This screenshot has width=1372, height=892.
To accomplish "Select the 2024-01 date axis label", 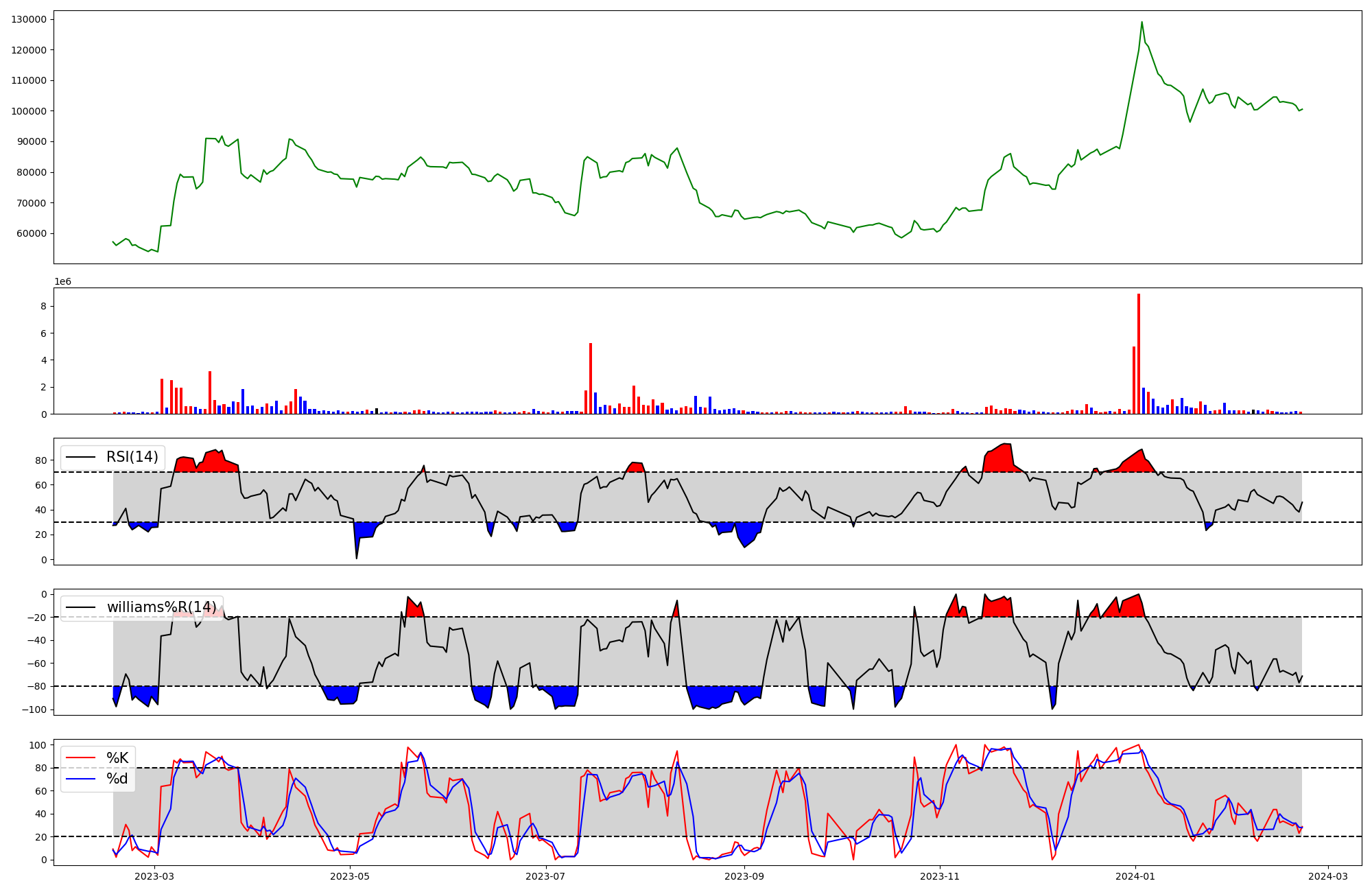I will tap(1135, 876).
